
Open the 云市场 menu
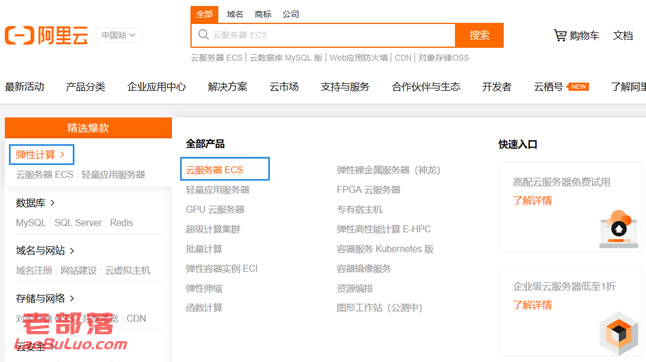[x=284, y=86]
